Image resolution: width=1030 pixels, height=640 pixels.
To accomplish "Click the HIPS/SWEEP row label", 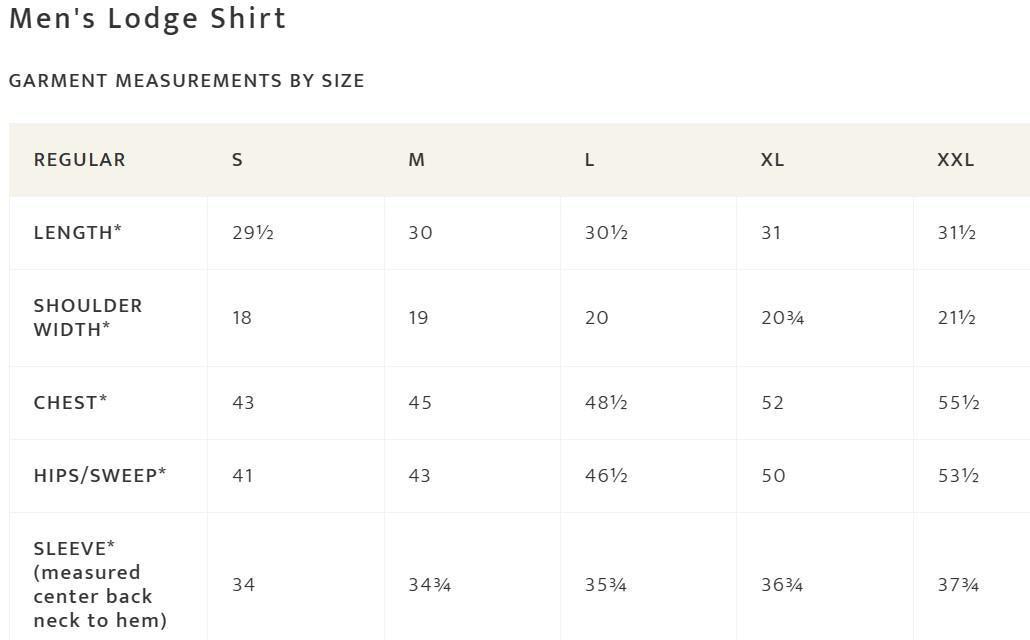I will pyautogui.click(x=100, y=476).
